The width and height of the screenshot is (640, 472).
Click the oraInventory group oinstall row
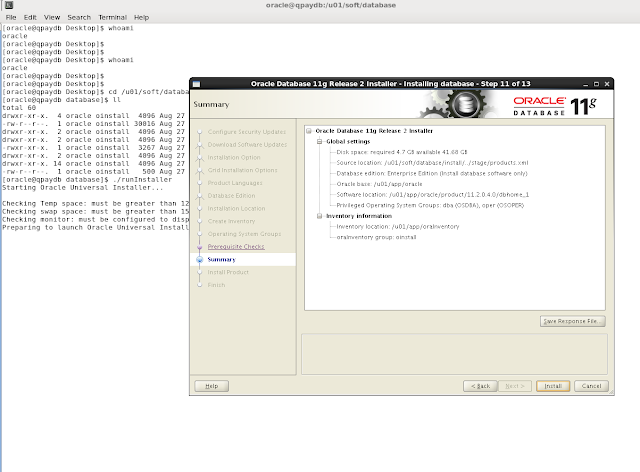pos(376,237)
